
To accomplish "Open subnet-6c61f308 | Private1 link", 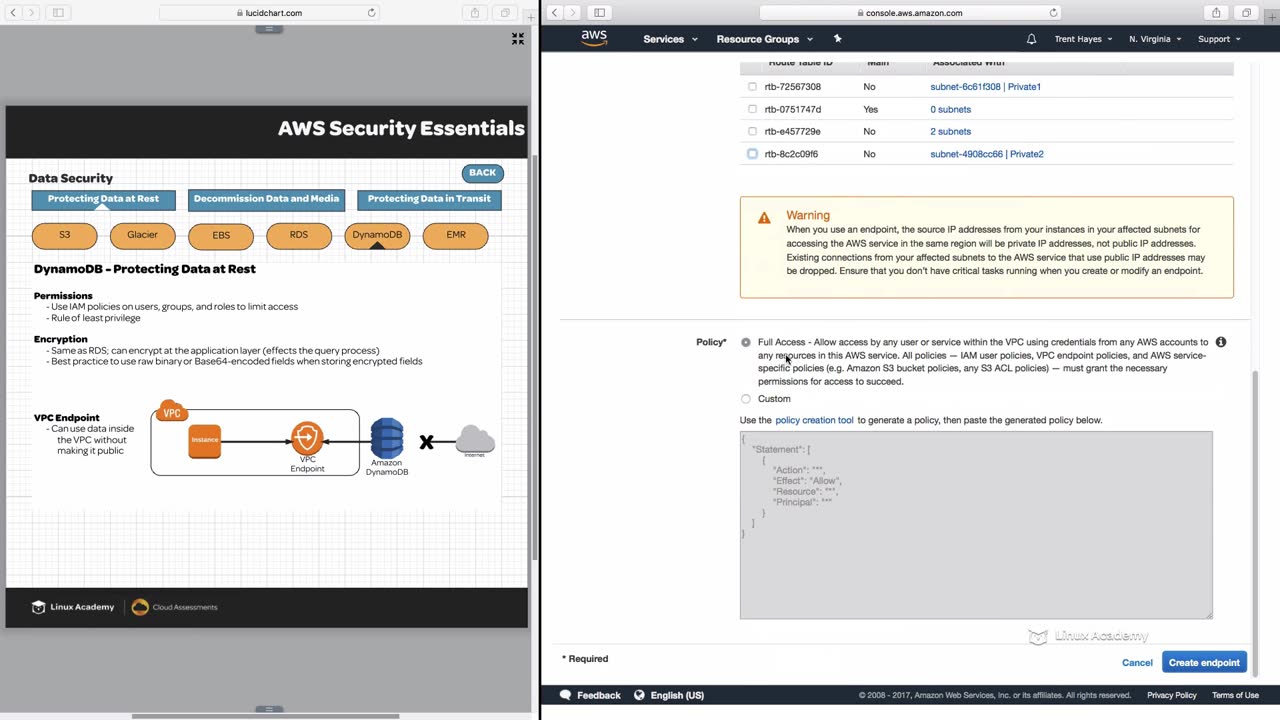I will point(985,87).
